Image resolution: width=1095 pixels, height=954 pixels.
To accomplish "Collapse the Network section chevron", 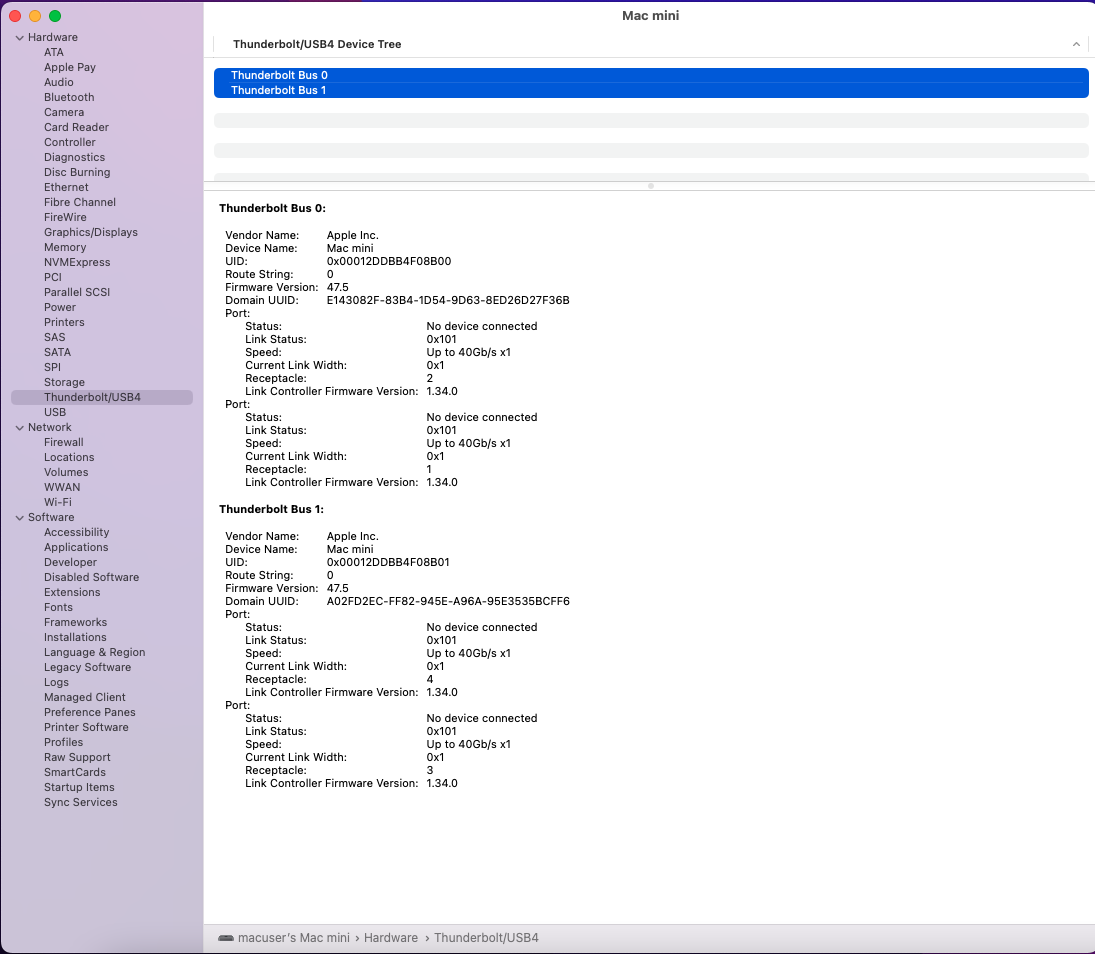I will click(x=20, y=427).
